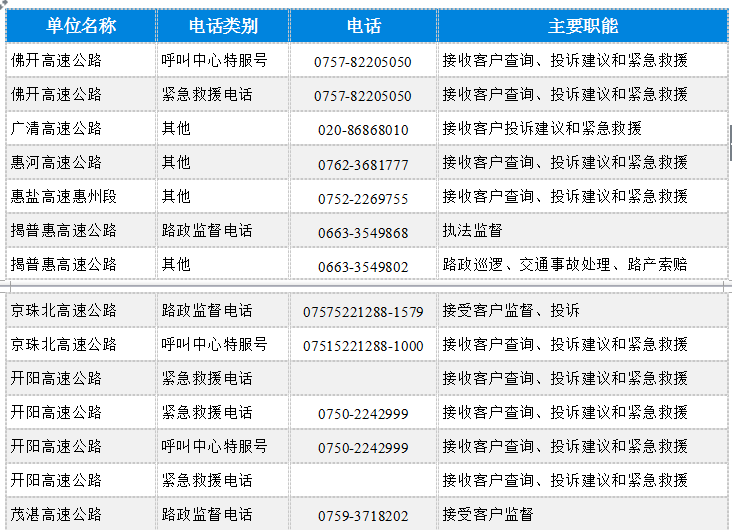Viewport: 732px width, 530px height.
Task: Select the 接受客户监督、投诉 cell
Action: coord(511,311)
